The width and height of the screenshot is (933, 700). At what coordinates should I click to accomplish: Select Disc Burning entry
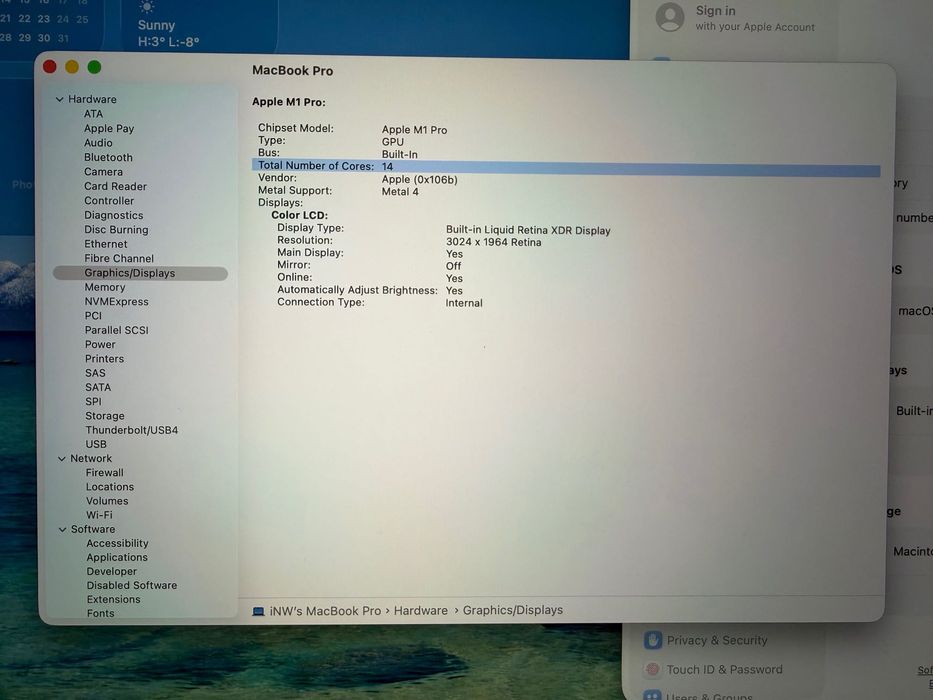coord(117,229)
